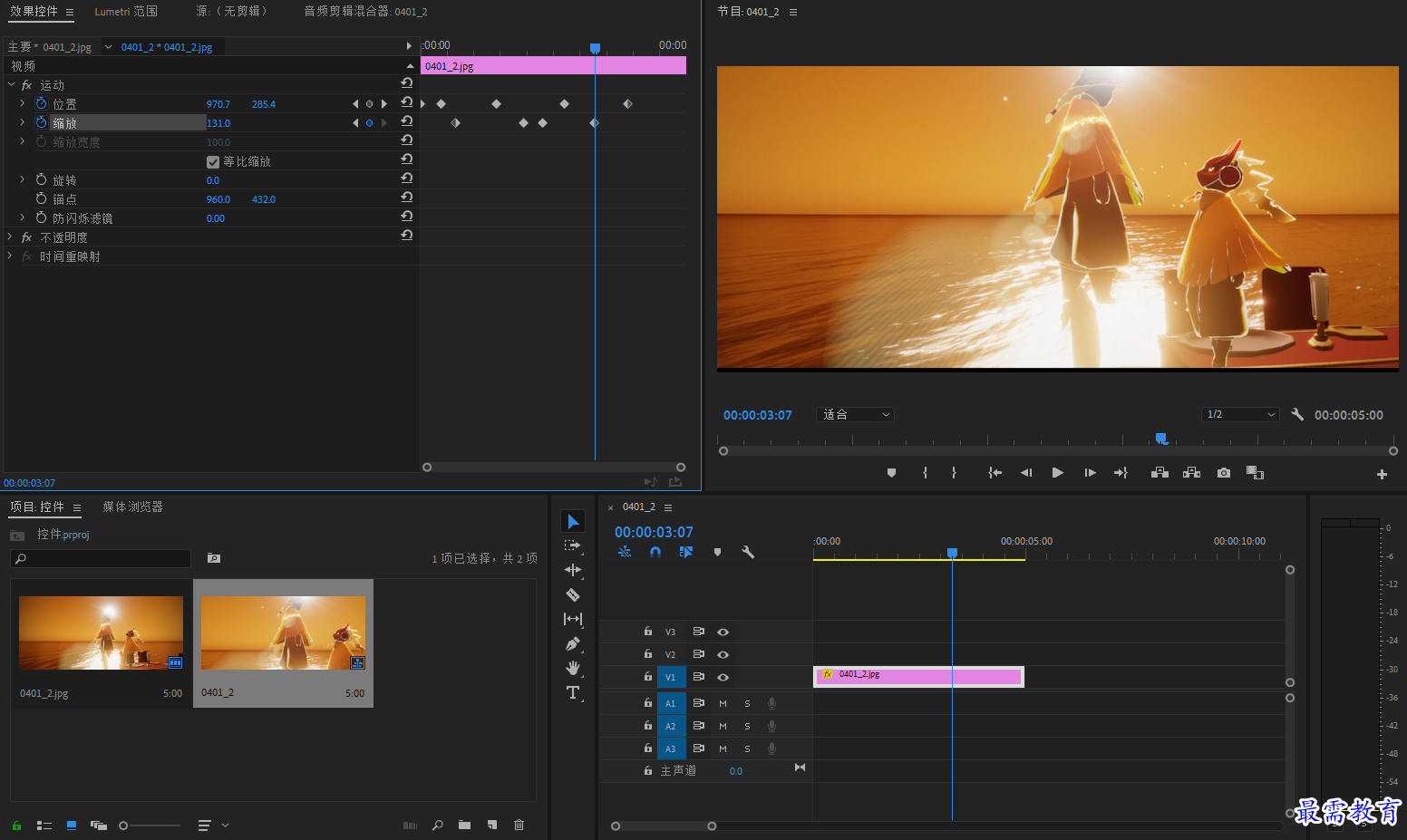Open comparison view button in program monitor
1407x840 pixels.
[1255, 473]
